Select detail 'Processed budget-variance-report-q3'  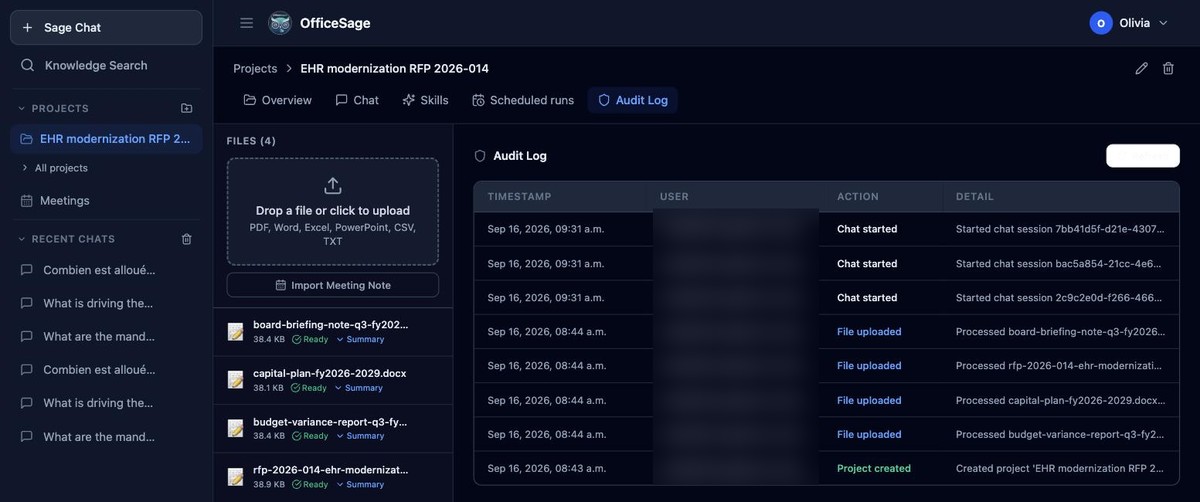(x=1060, y=435)
